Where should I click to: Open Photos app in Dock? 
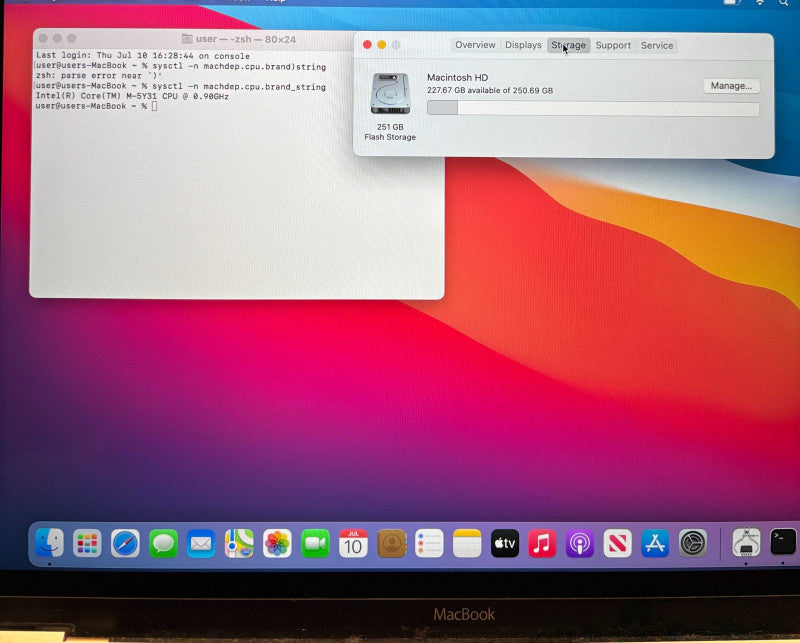point(277,543)
